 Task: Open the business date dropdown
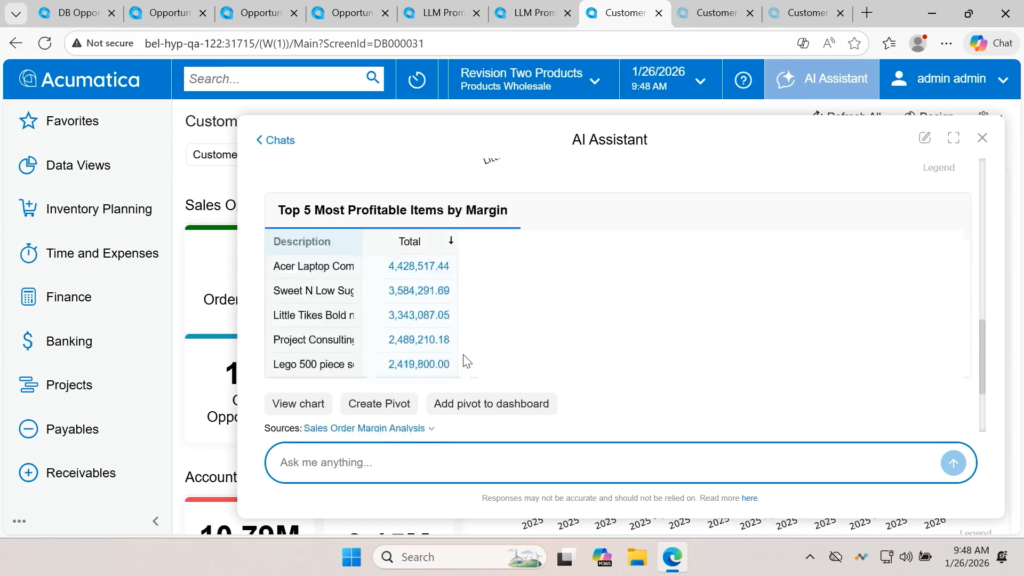pos(669,79)
